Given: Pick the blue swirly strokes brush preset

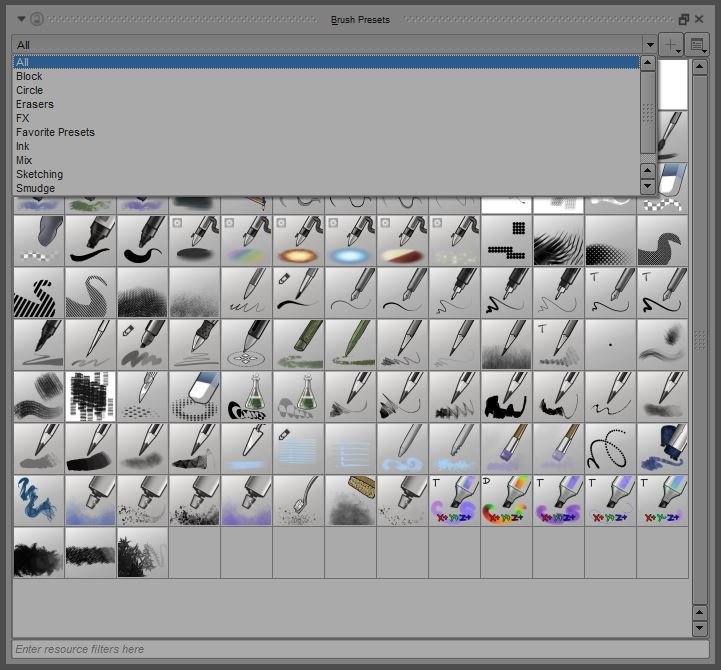Looking at the screenshot, I should pyautogui.click(x=38, y=500).
